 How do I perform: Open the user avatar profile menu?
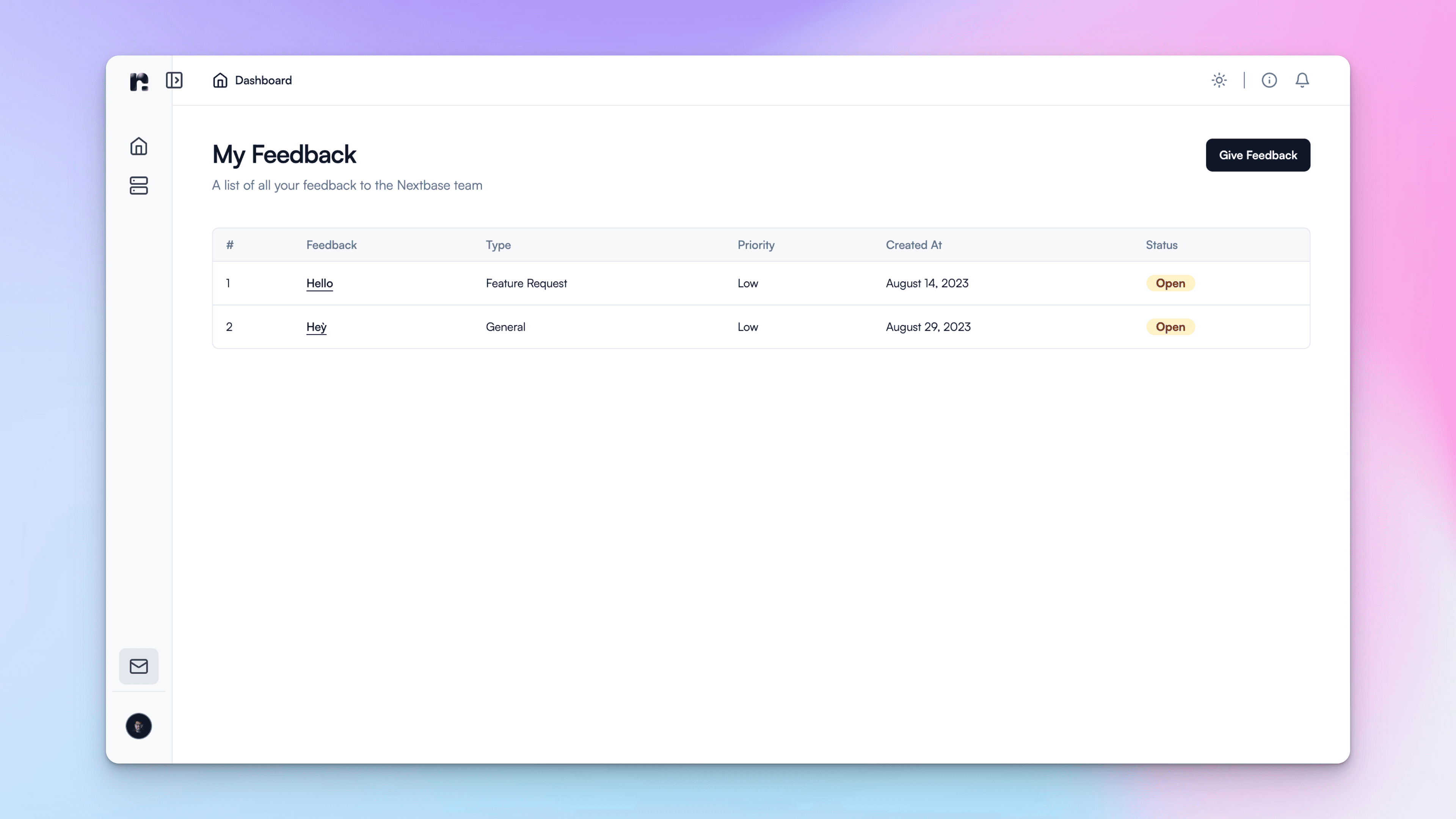[x=138, y=726]
